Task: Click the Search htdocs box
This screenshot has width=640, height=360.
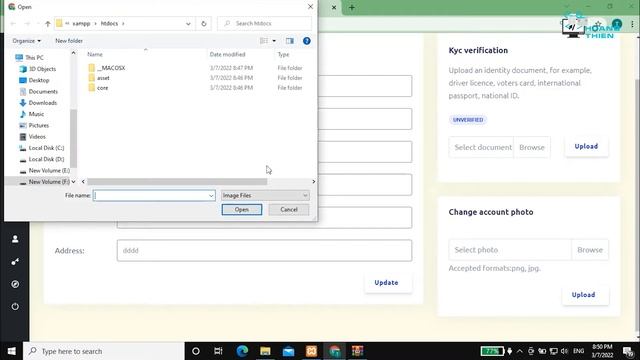Action: click(265, 24)
